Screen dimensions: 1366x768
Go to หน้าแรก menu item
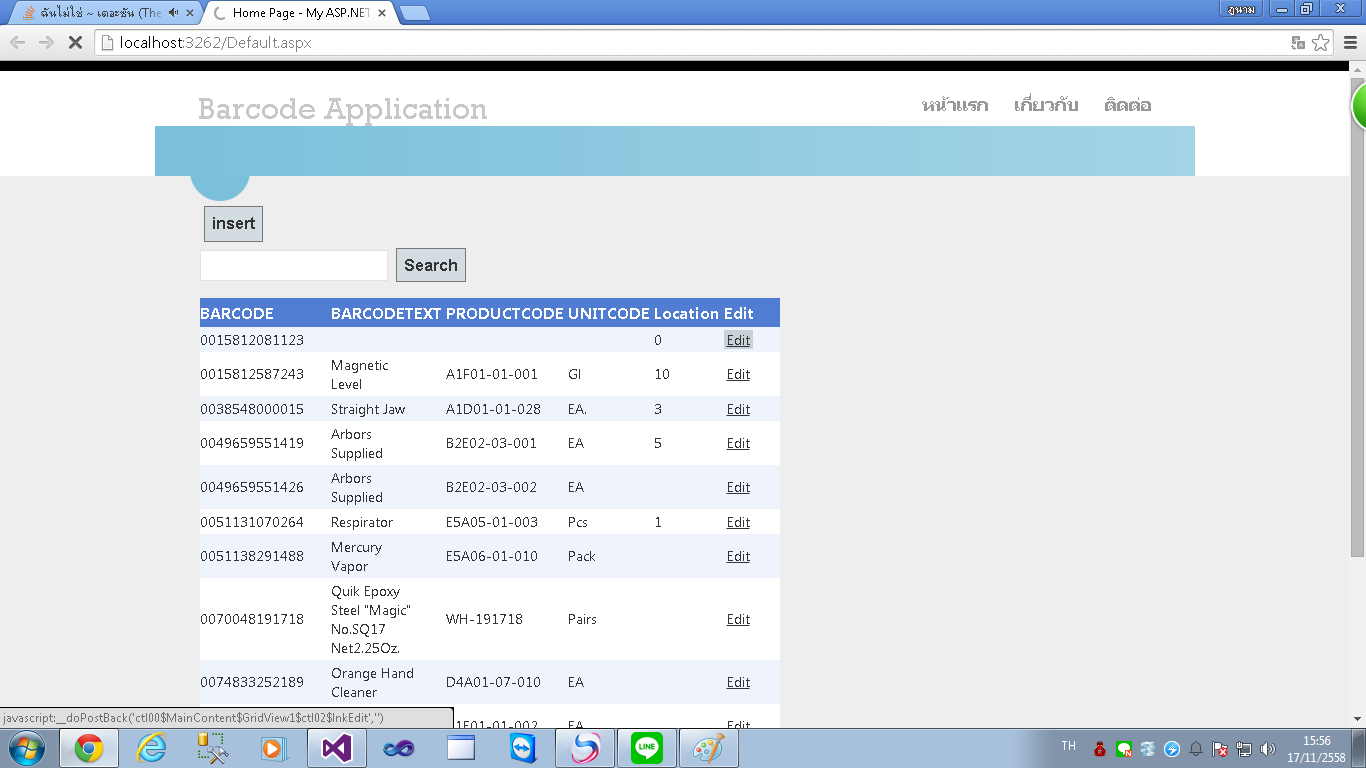pyautogui.click(x=955, y=105)
